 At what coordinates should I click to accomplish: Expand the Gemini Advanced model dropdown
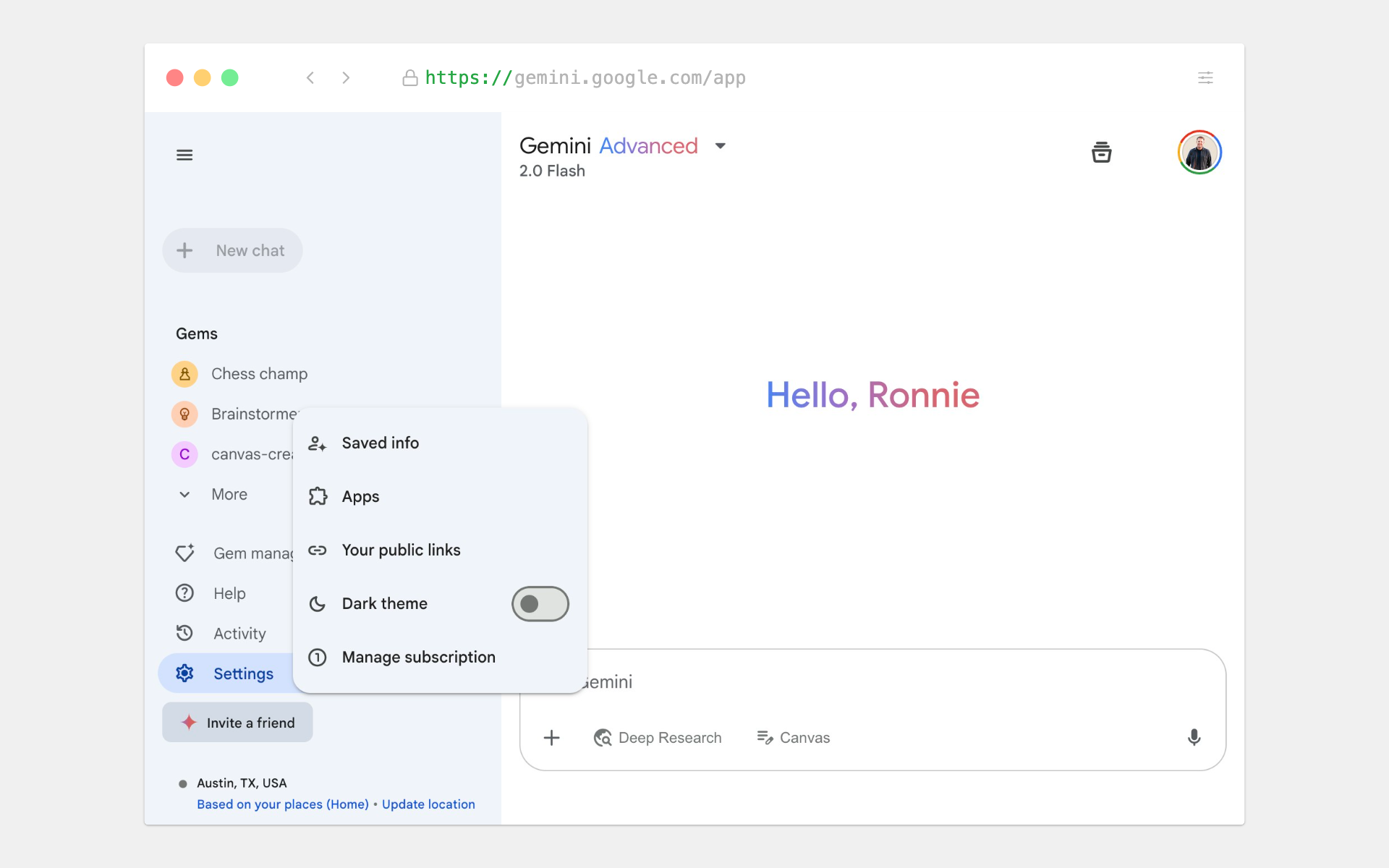click(x=720, y=146)
